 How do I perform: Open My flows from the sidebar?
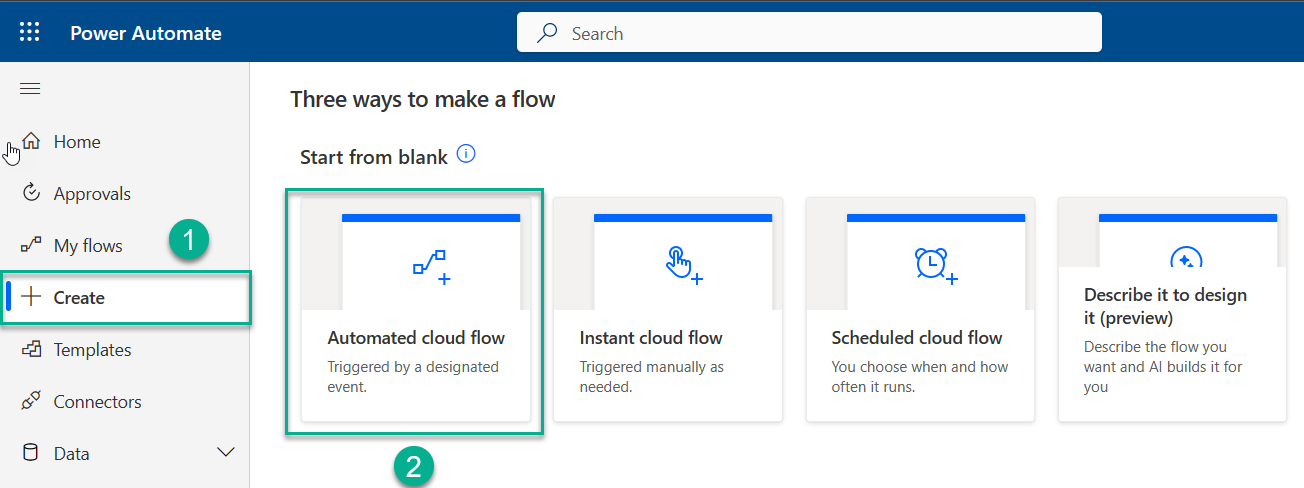pos(88,246)
